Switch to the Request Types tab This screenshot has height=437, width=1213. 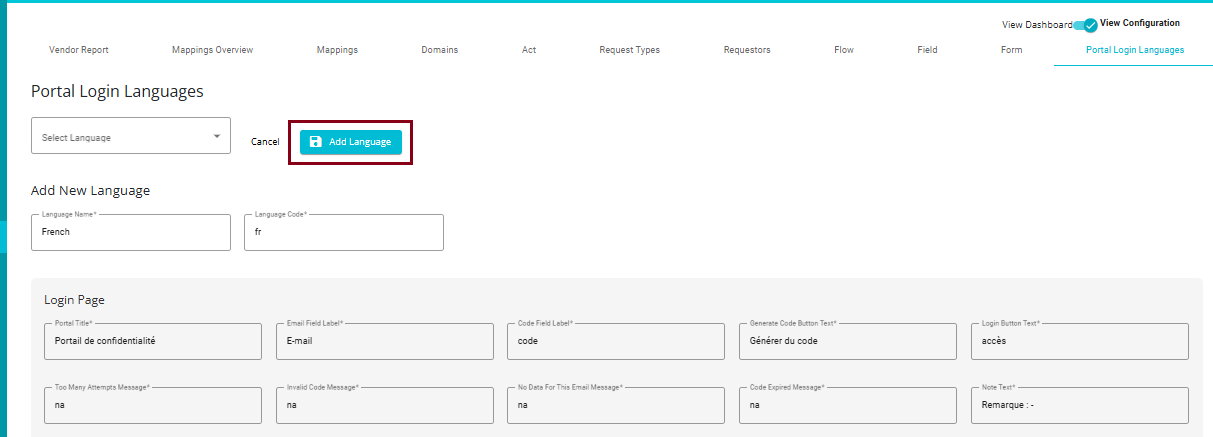coord(629,50)
